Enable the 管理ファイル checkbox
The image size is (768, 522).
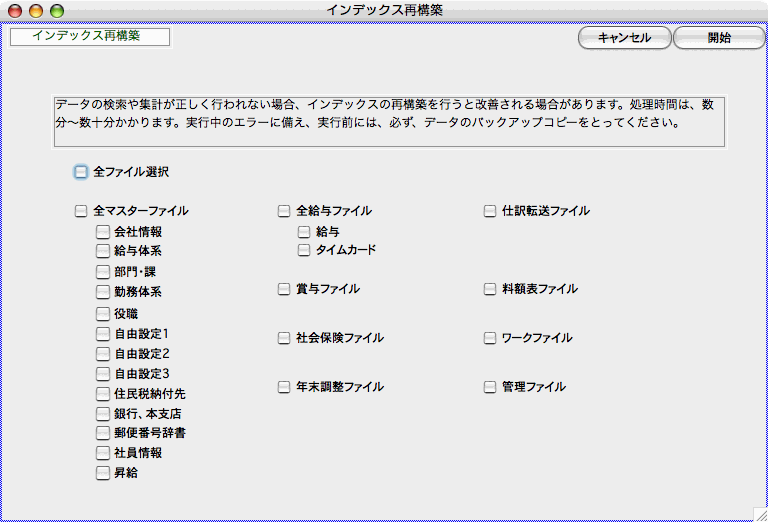[490, 387]
